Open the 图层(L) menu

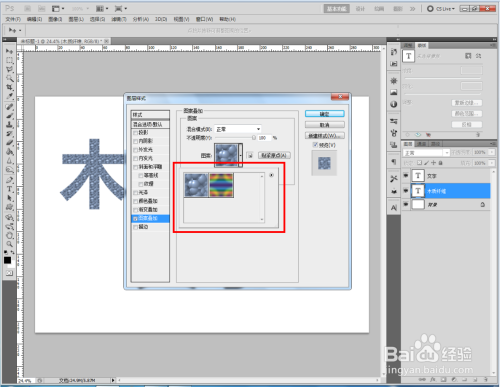[76, 19]
